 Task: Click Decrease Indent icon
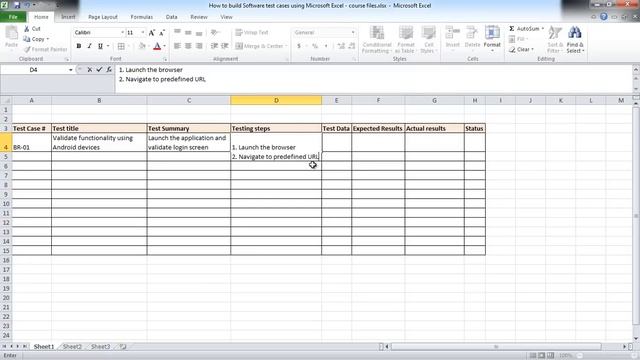coord(214,46)
